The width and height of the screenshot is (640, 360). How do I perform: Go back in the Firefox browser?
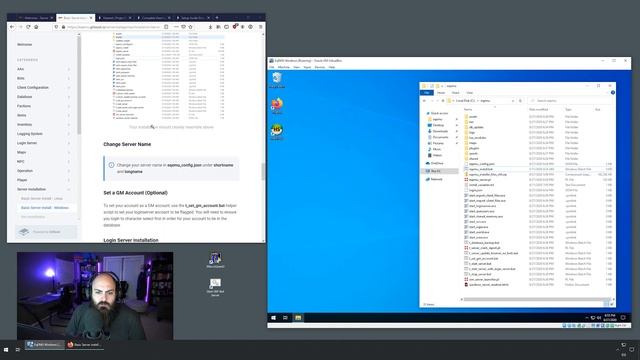[x=12, y=27]
